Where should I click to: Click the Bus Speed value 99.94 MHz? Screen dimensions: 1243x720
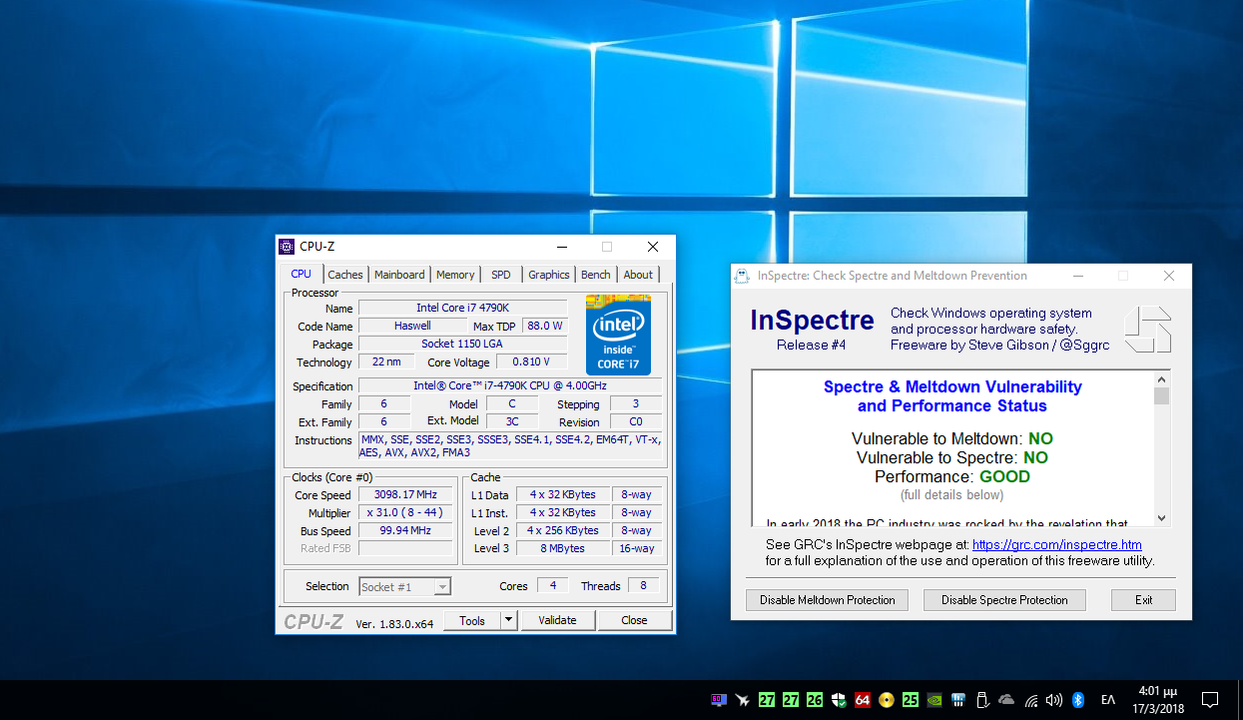coord(405,531)
